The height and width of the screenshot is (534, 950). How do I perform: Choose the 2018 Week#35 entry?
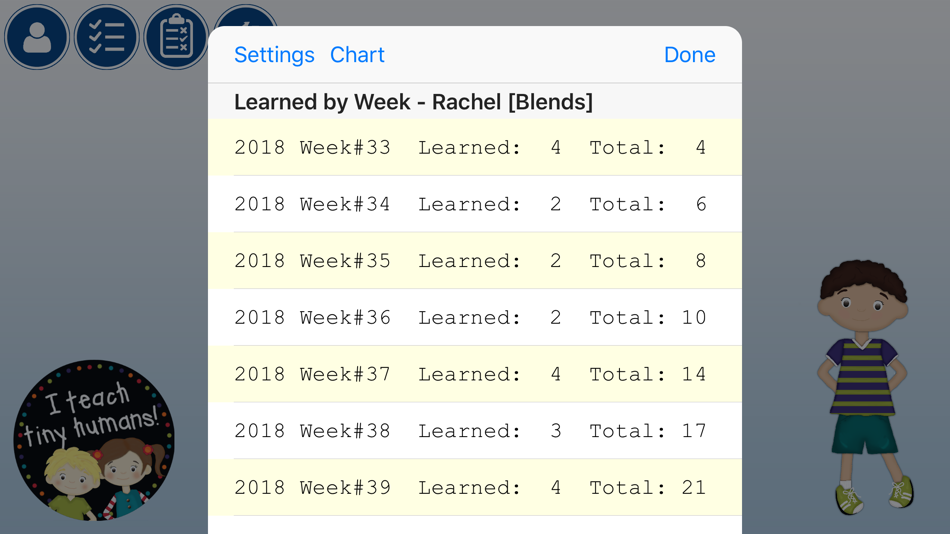click(474, 261)
